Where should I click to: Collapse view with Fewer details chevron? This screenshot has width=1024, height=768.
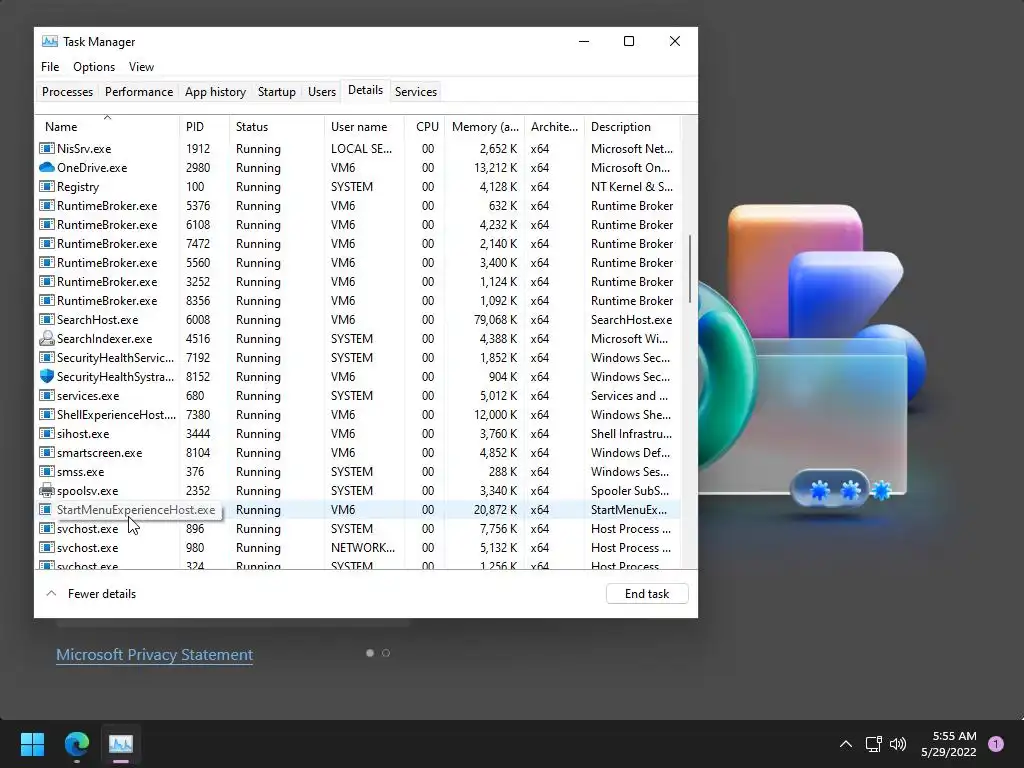pyautogui.click(x=51, y=594)
